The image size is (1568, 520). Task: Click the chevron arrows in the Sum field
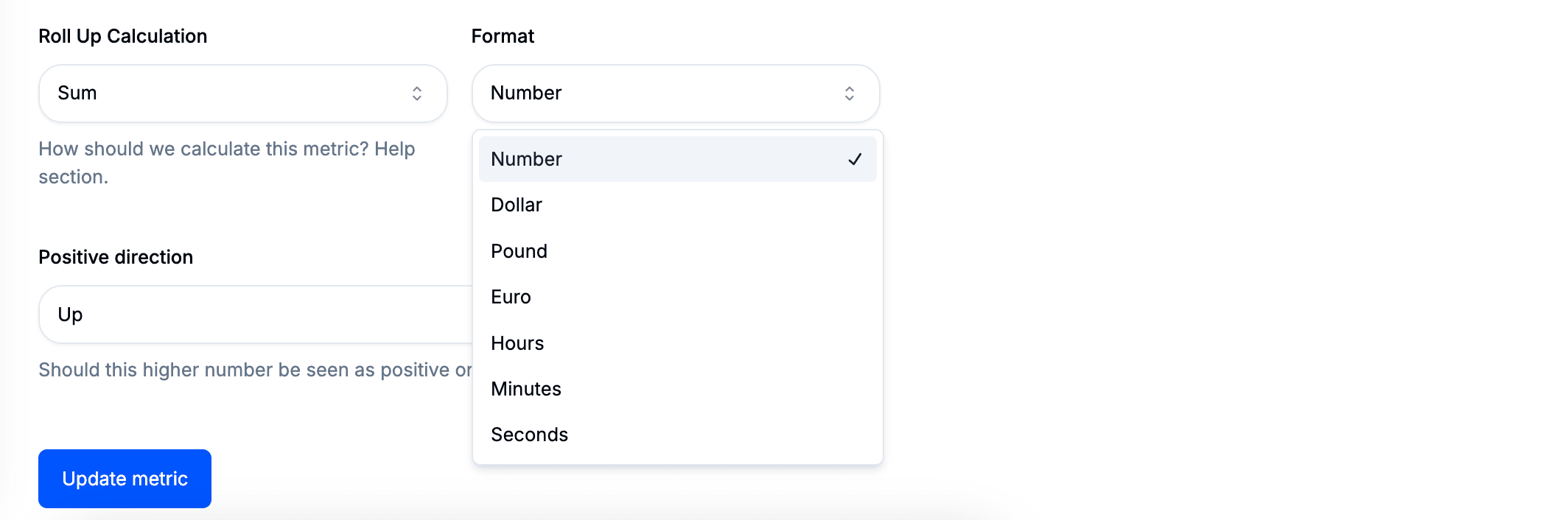pyautogui.click(x=417, y=94)
